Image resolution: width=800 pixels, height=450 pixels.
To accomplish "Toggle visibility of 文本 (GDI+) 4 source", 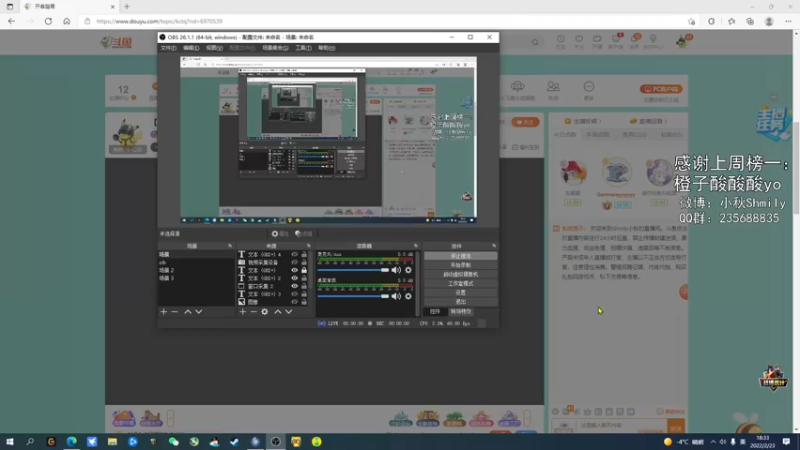I will coord(294,254).
